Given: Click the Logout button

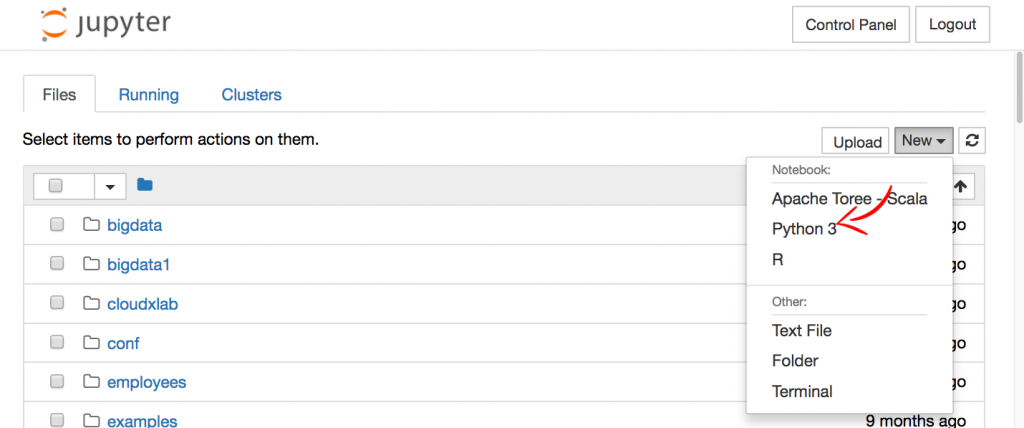Looking at the screenshot, I should pyautogui.click(x=952, y=25).
